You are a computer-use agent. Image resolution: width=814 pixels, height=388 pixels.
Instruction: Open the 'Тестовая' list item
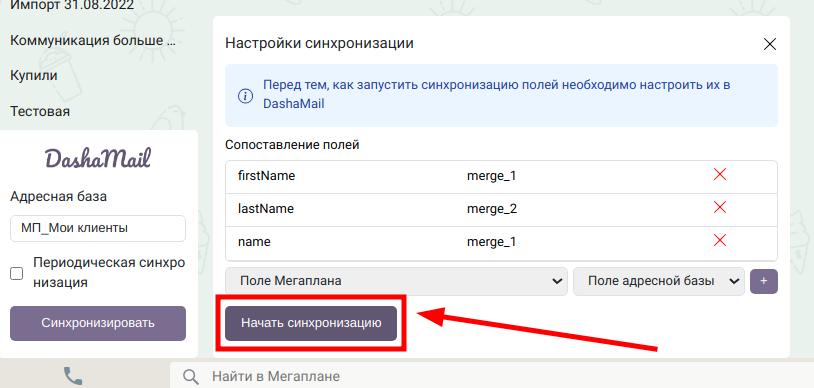pos(40,111)
